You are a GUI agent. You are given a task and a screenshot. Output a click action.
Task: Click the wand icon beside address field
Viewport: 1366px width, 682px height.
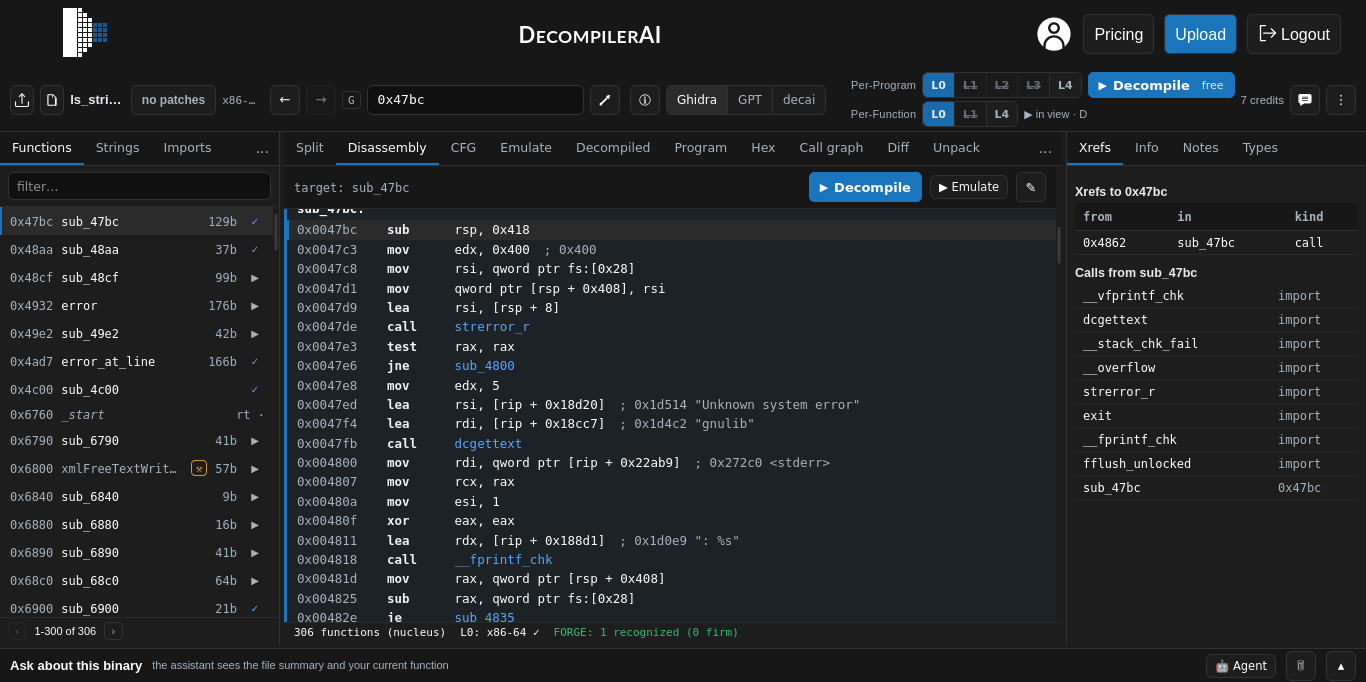coord(605,100)
